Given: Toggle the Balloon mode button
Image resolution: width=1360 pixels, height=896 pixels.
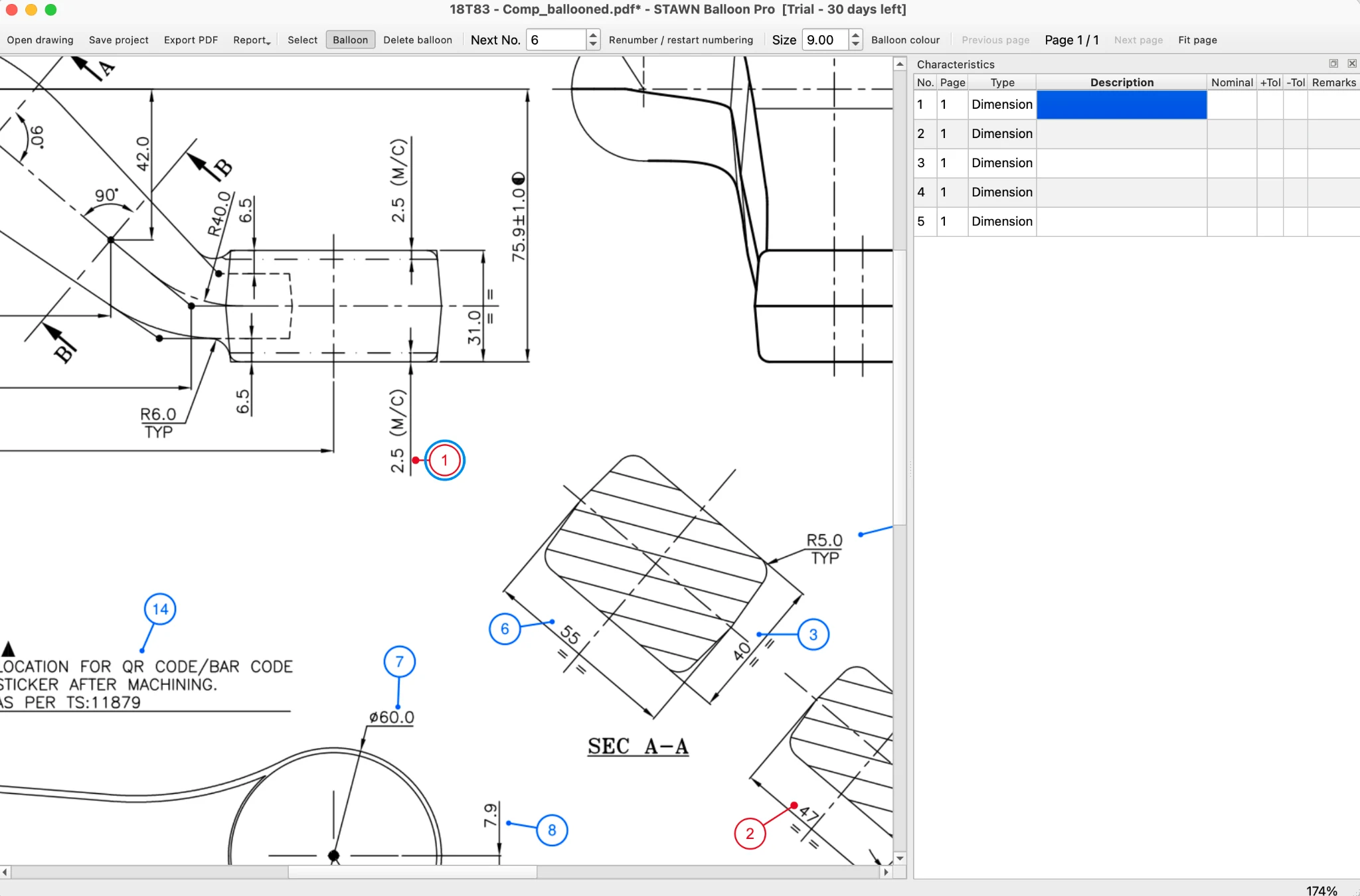Looking at the screenshot, I should point(350,40).
